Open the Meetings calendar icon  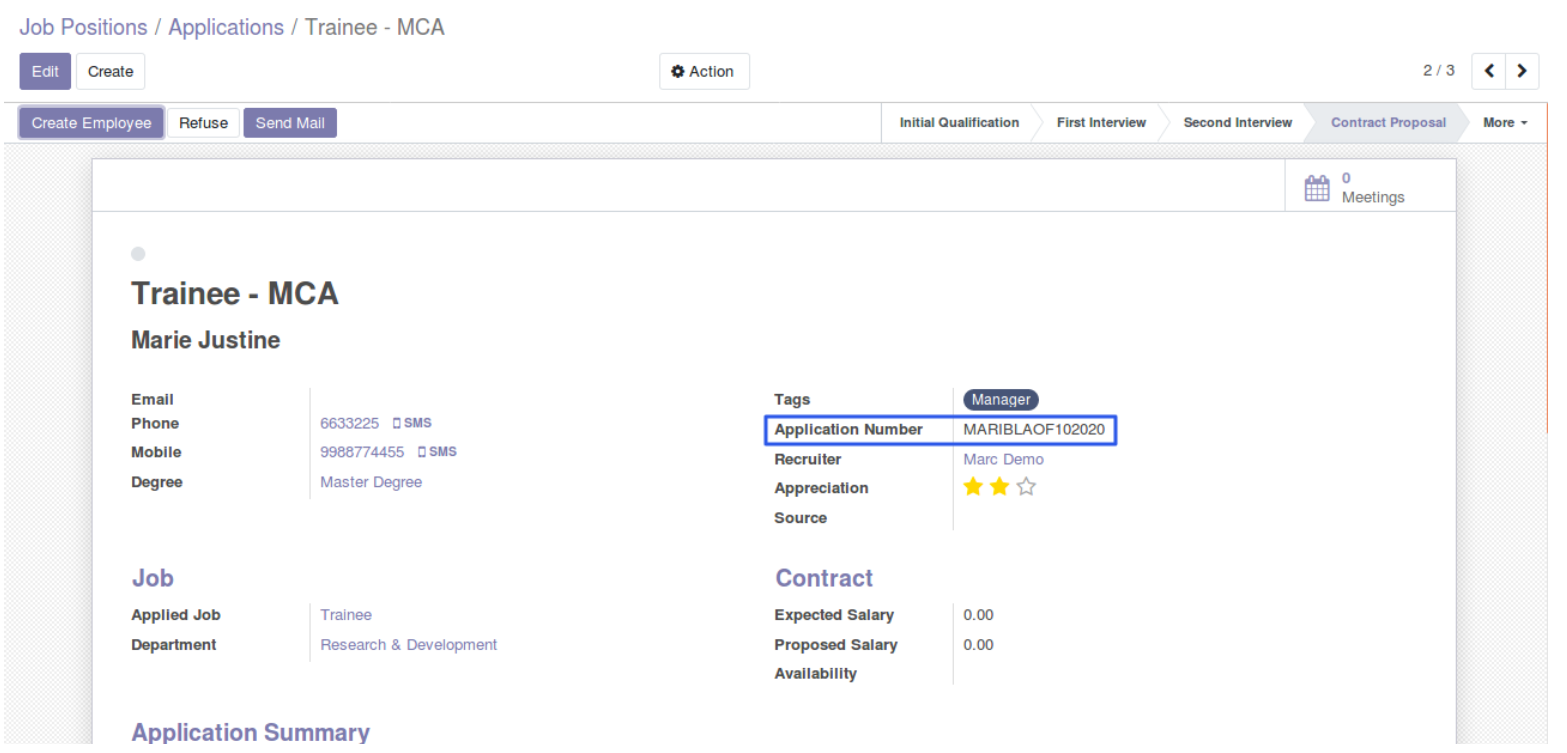(x=1318, y=187)
